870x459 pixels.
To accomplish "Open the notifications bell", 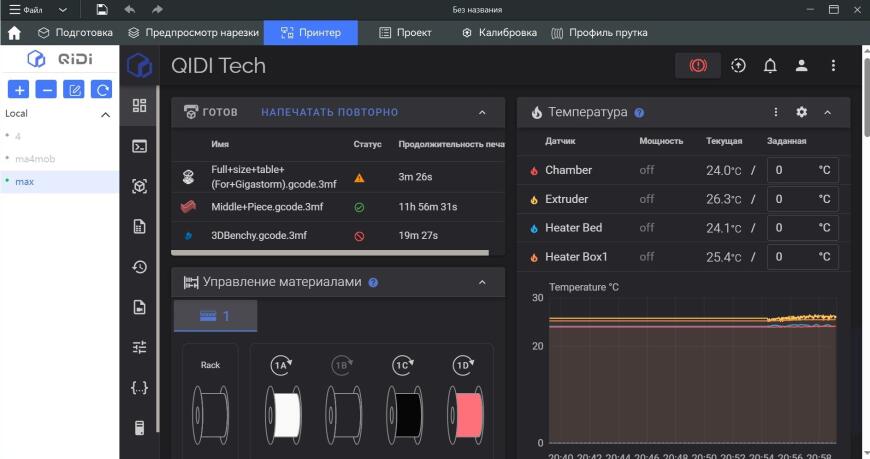I will [x=770, y=65].
